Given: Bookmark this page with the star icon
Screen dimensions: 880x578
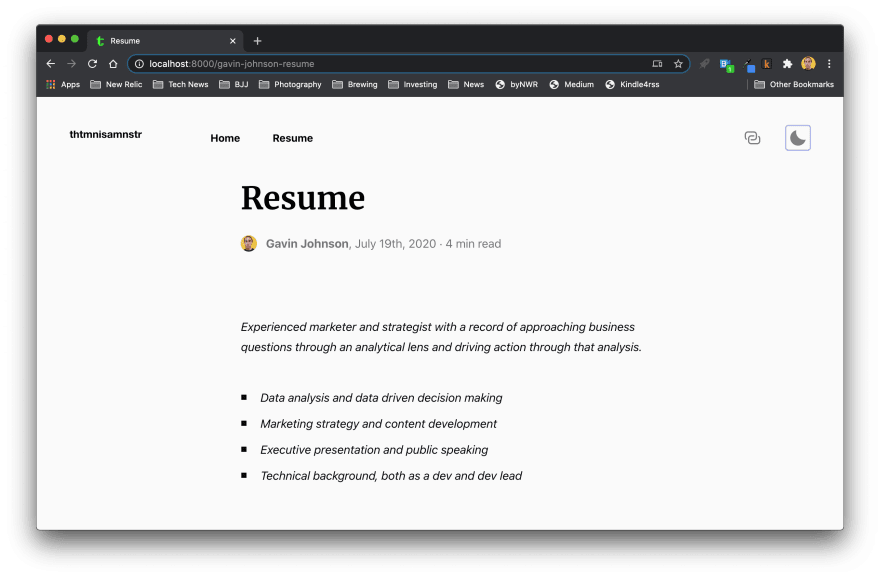Looking at the screenshot, I should point(678,64).
